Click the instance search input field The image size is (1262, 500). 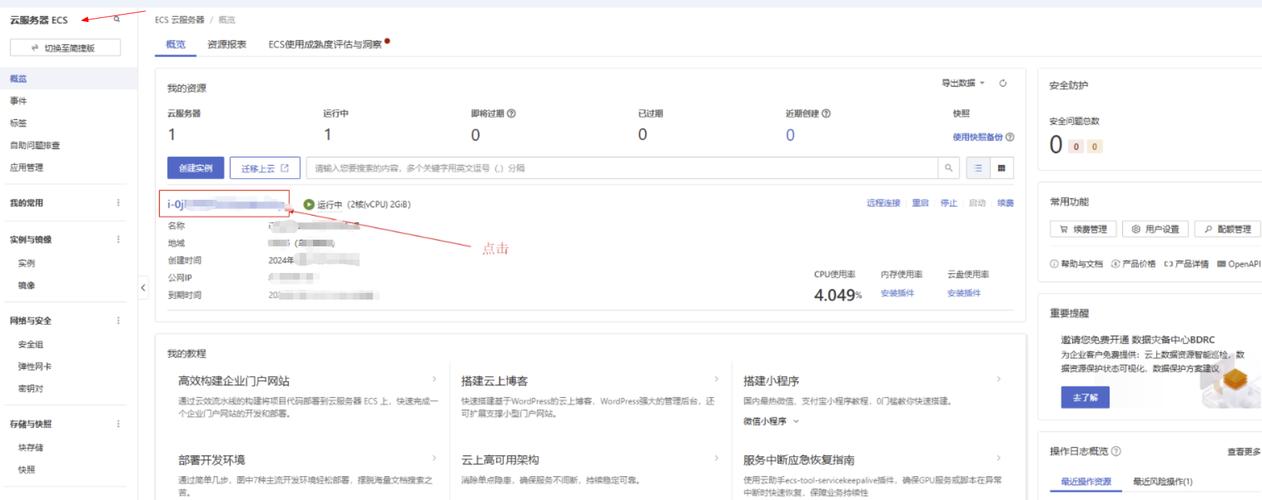tap(620, 168)
